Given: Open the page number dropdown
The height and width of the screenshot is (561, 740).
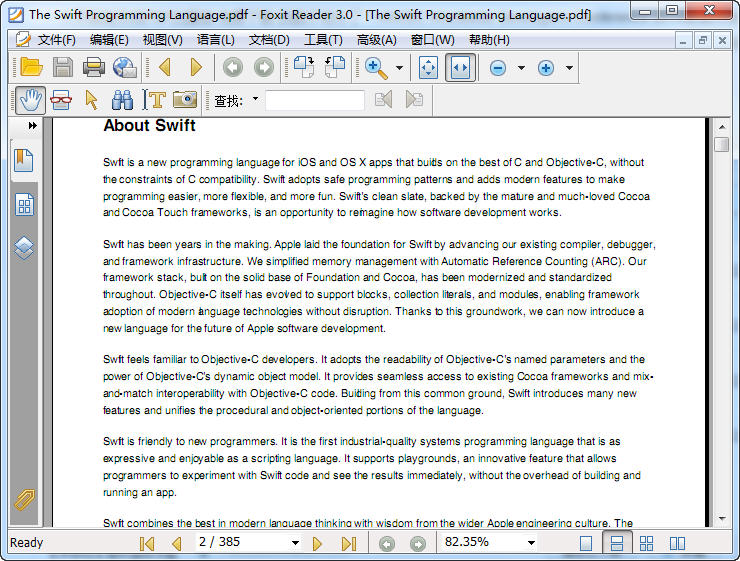Looking at the screenshot, I should click(x=295, y=543).
